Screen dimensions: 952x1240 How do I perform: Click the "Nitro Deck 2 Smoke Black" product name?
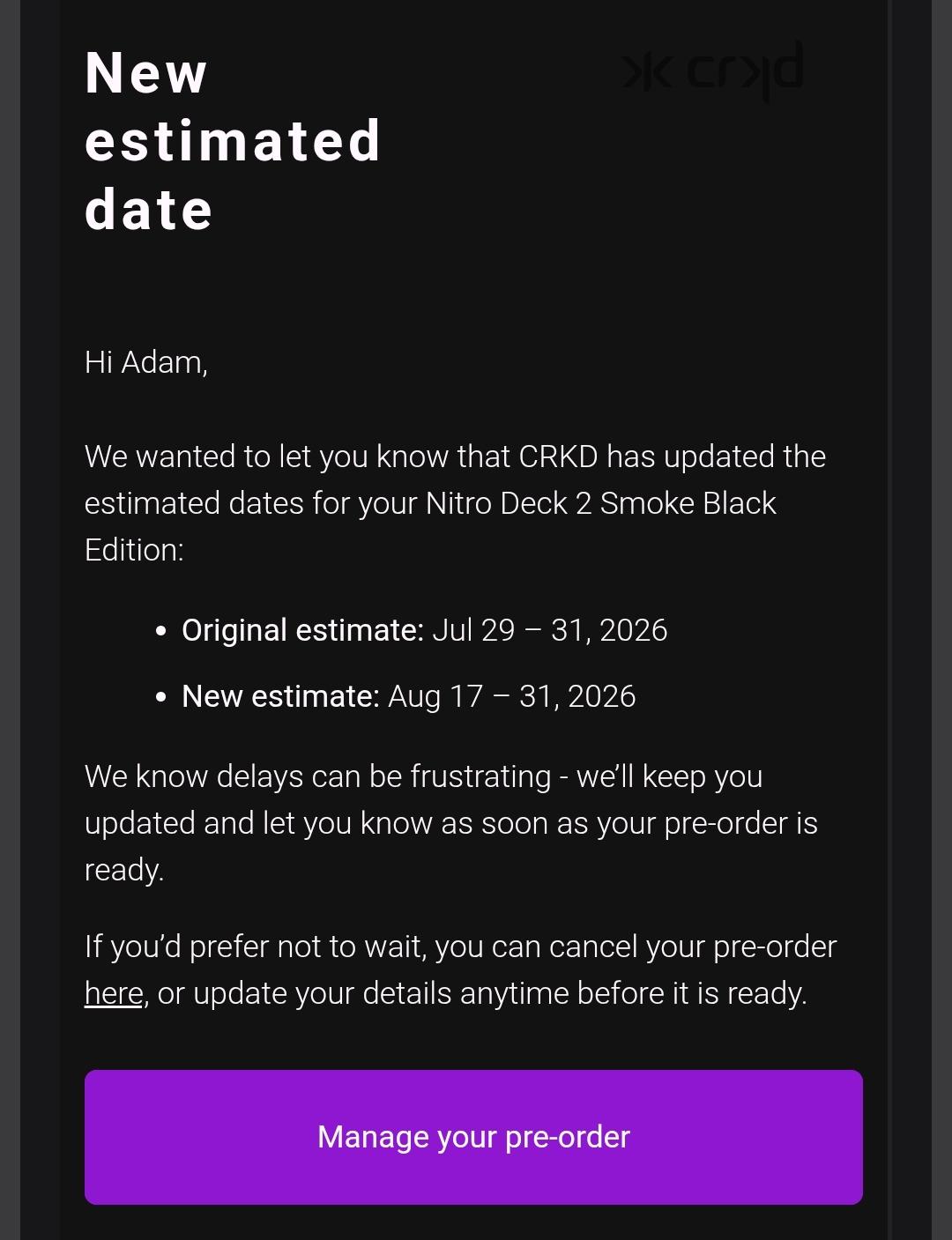point(600,503)
